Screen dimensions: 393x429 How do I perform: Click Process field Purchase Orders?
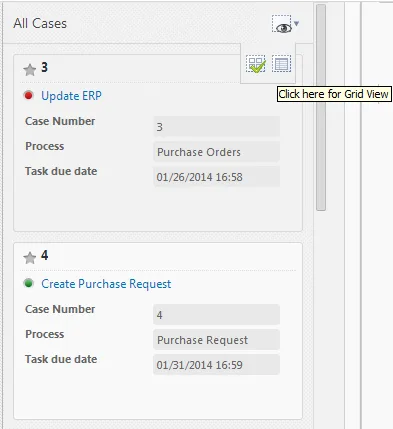pos(216,152)
